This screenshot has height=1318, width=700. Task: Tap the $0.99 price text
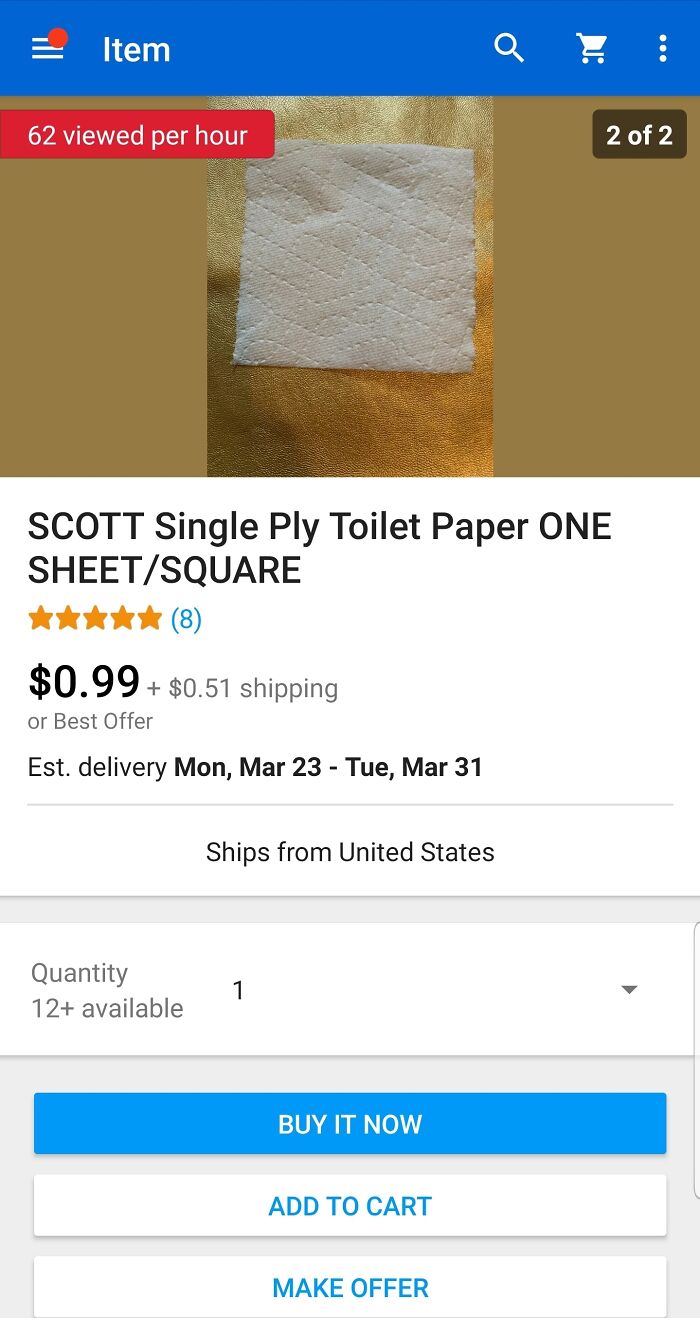click(84, 682)
